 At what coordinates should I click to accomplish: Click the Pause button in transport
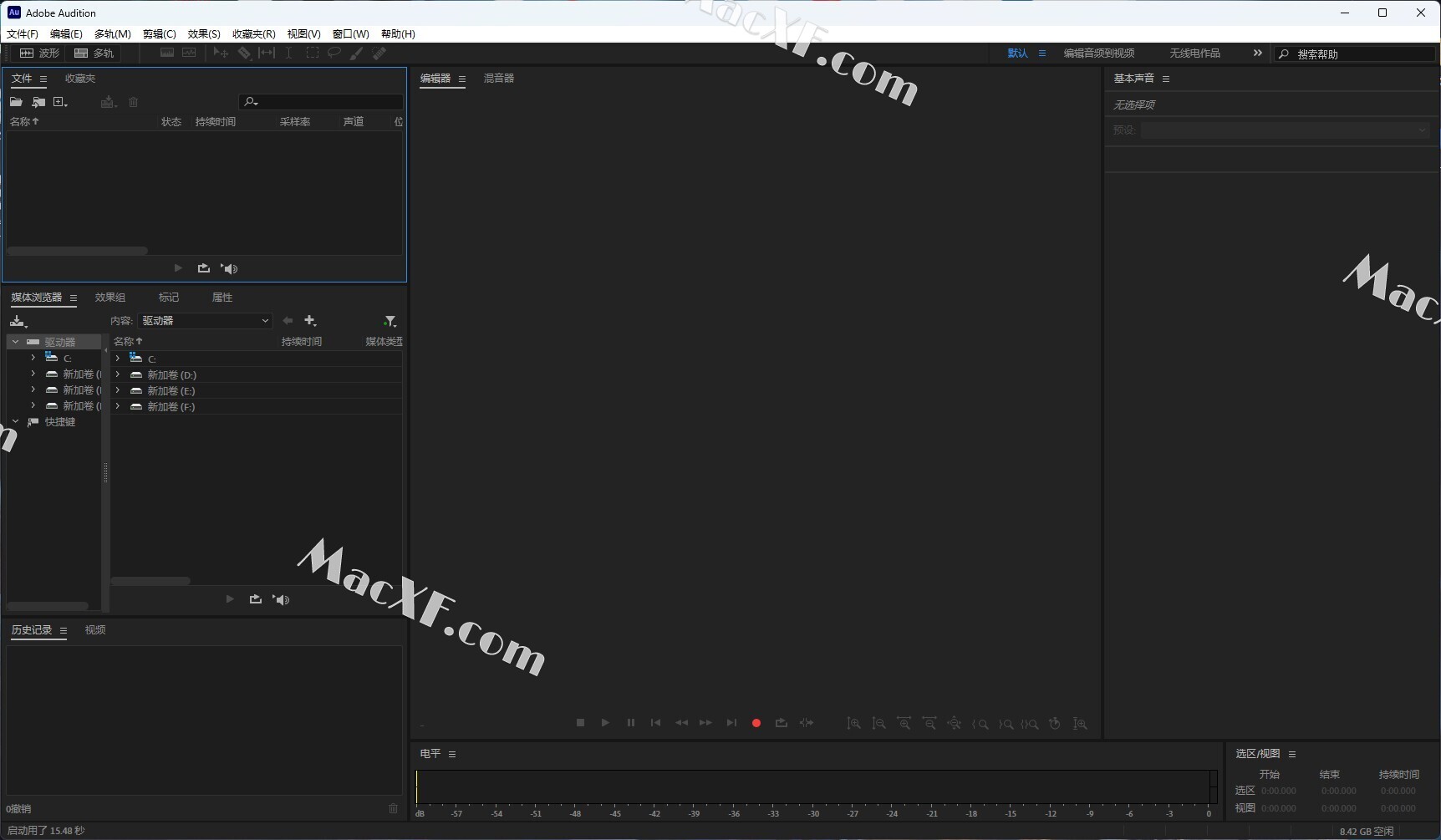point(631,723)
